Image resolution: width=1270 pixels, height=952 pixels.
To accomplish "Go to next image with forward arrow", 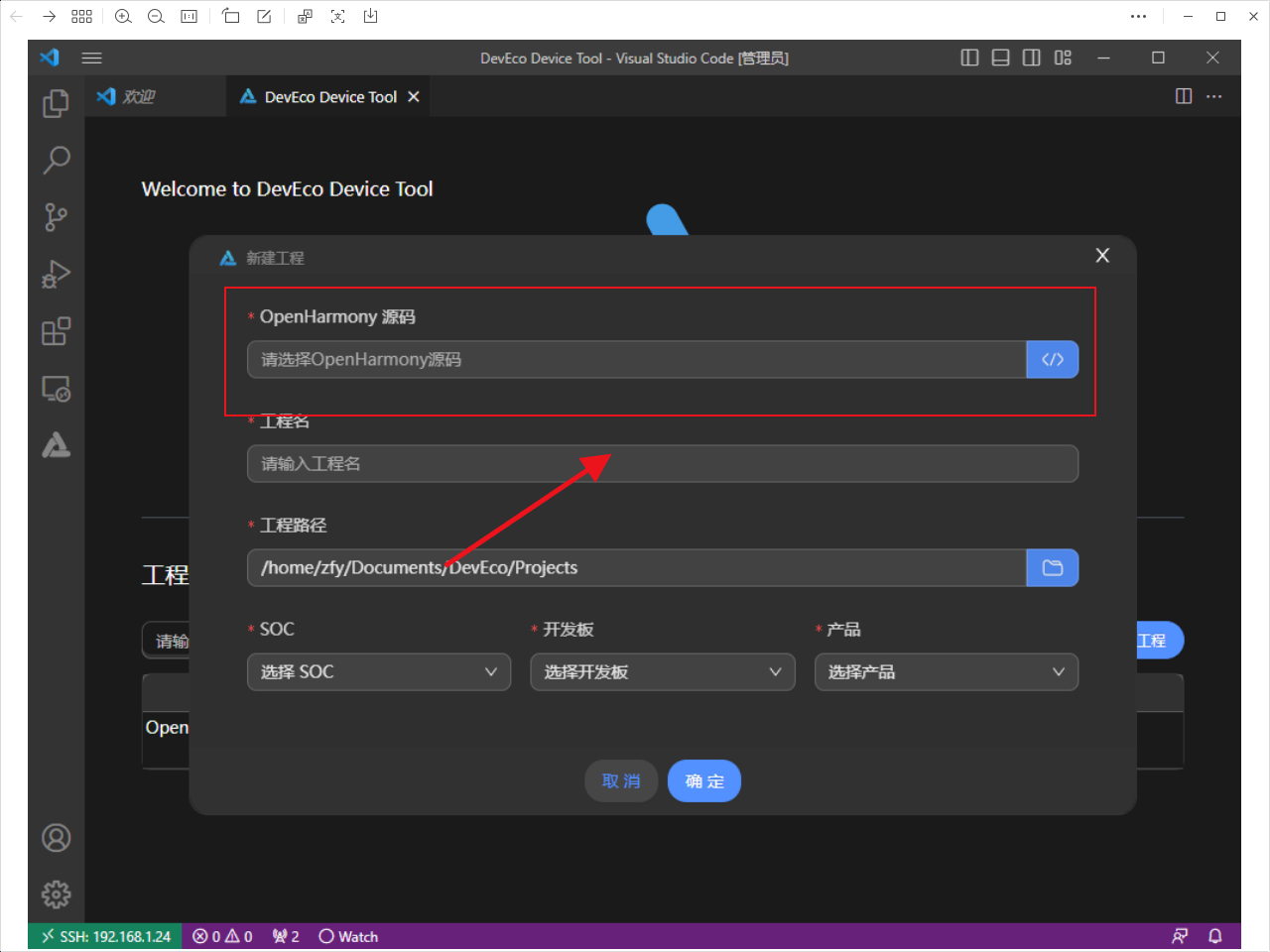I will coord(50,16).
